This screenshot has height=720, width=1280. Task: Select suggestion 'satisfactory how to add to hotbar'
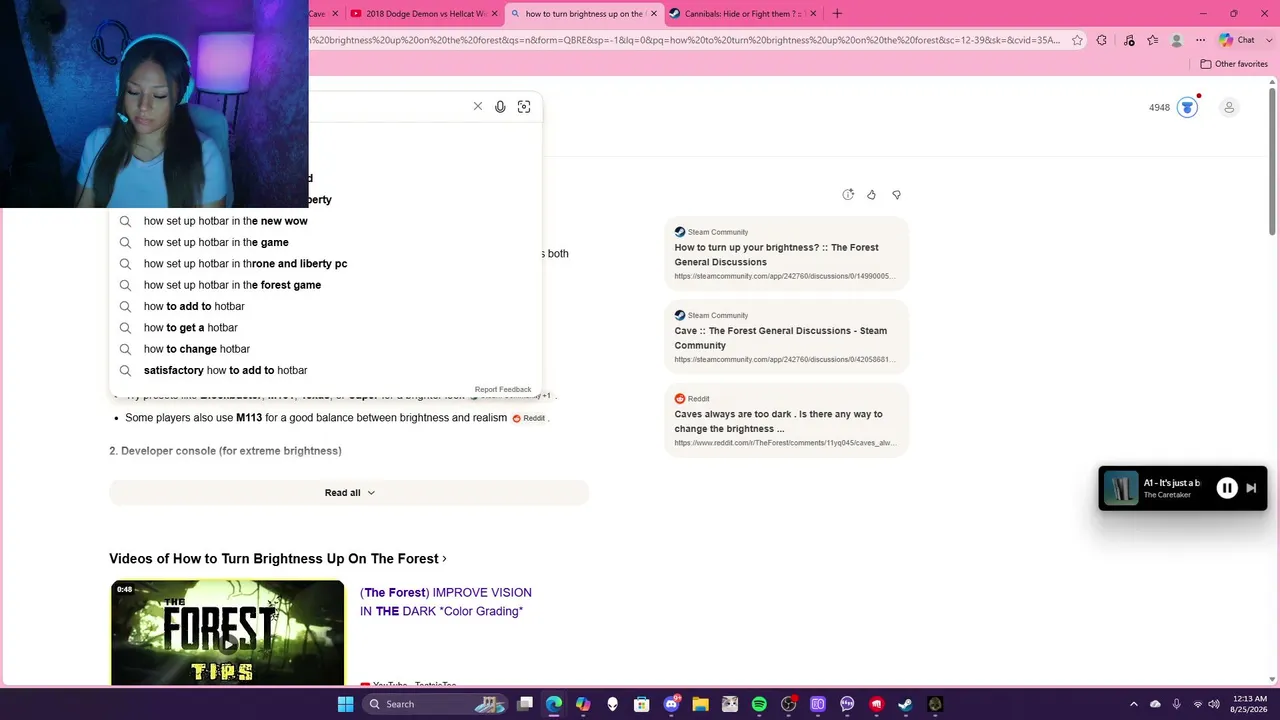click(326, 370)
